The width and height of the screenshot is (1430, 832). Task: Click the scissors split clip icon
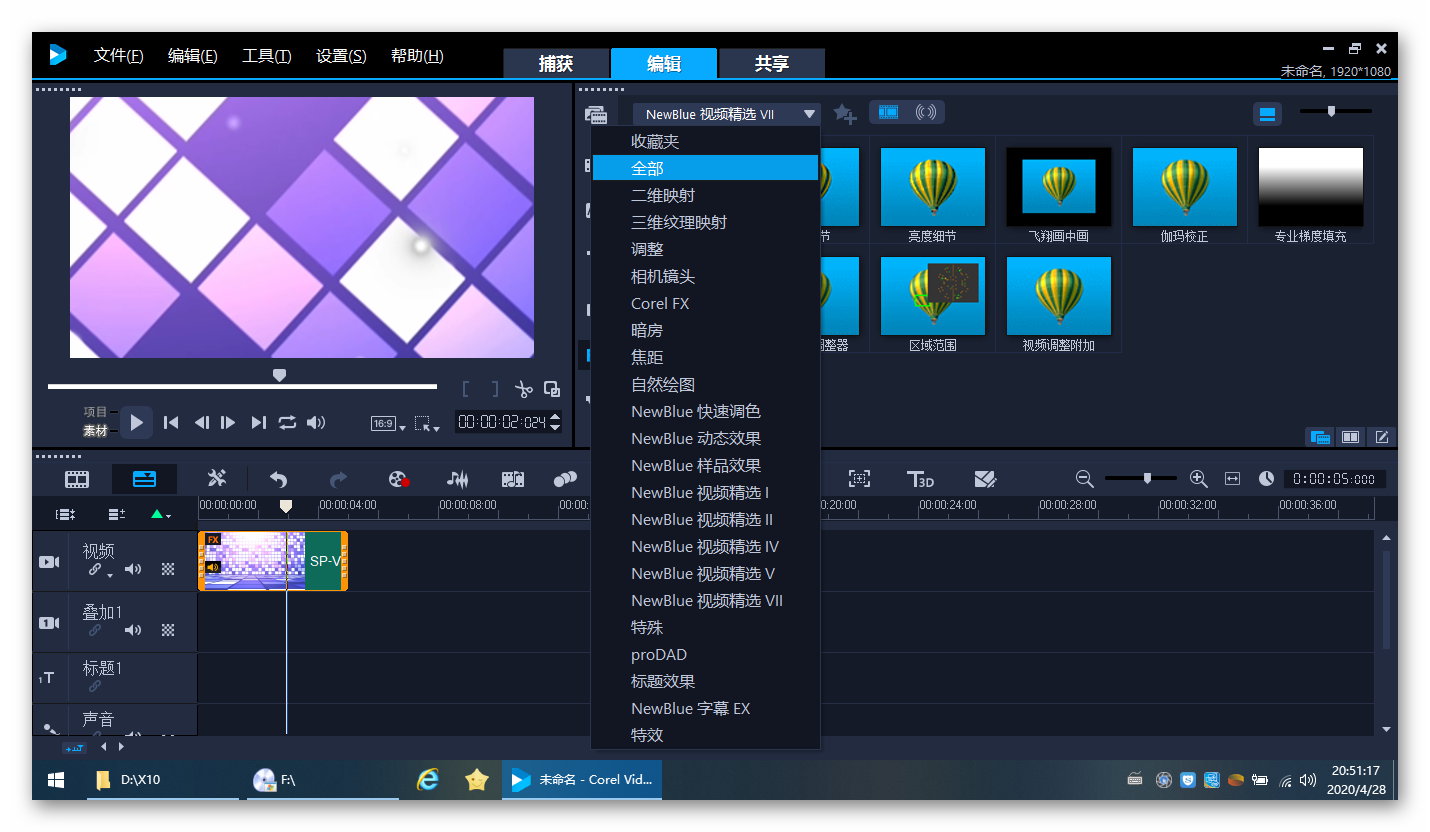523,389
